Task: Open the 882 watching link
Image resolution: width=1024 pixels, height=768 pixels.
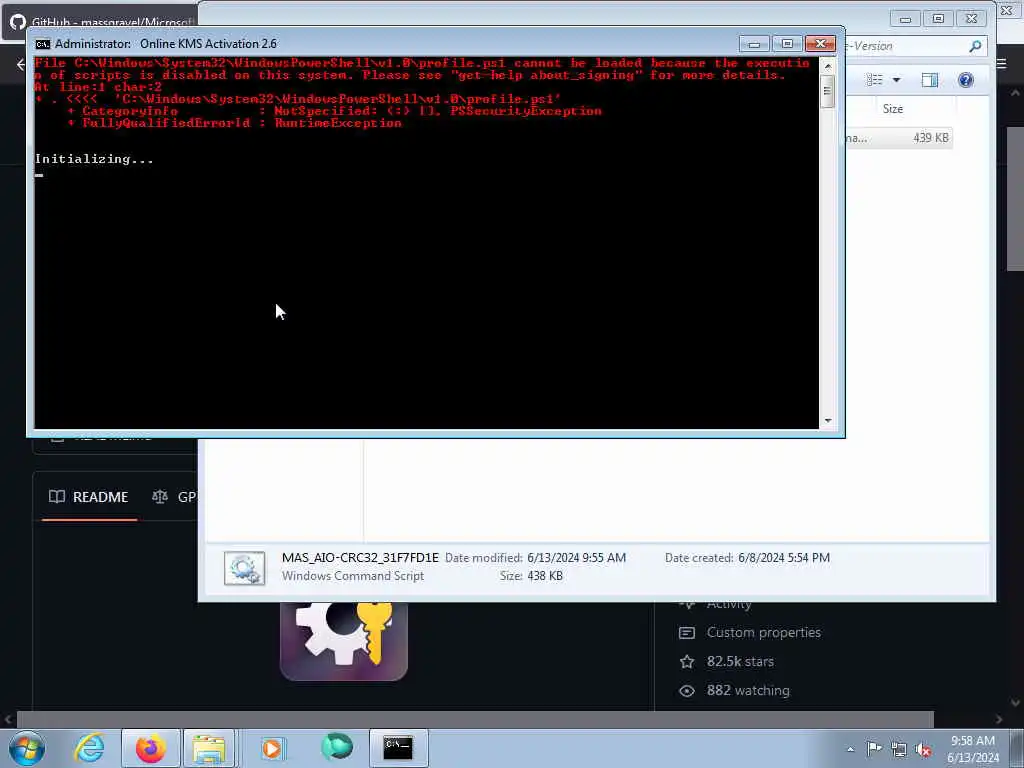Action: (x=748, y=690)
